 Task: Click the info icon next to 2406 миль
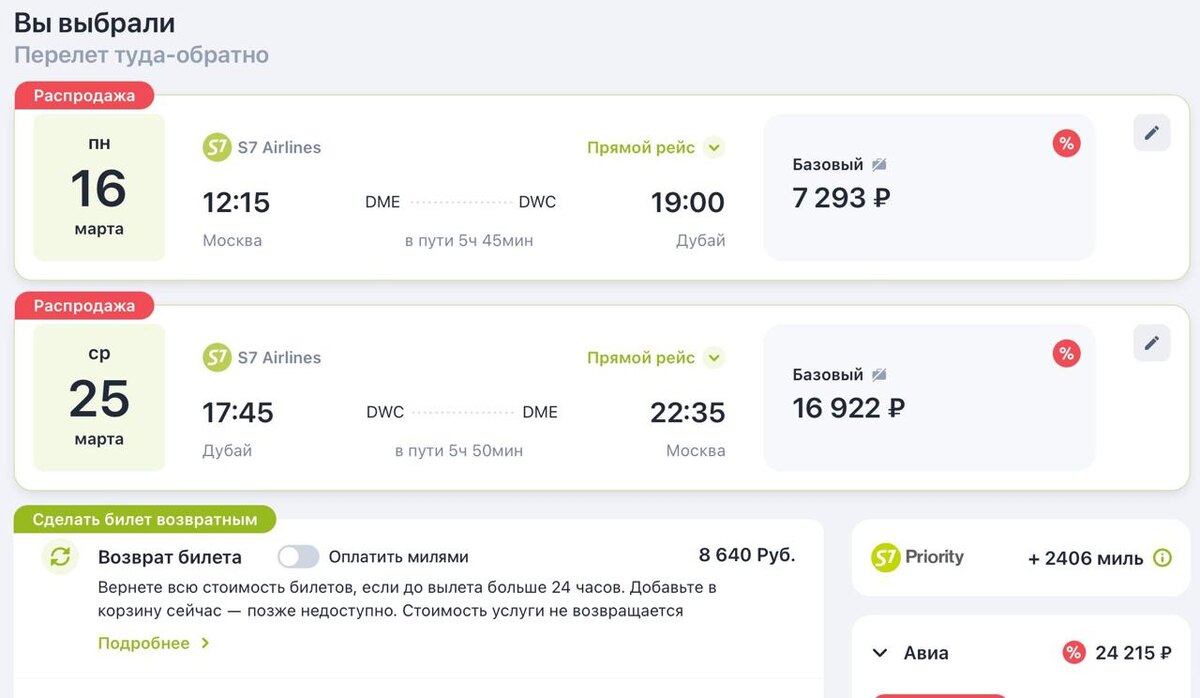click(x=1162, y=558)
